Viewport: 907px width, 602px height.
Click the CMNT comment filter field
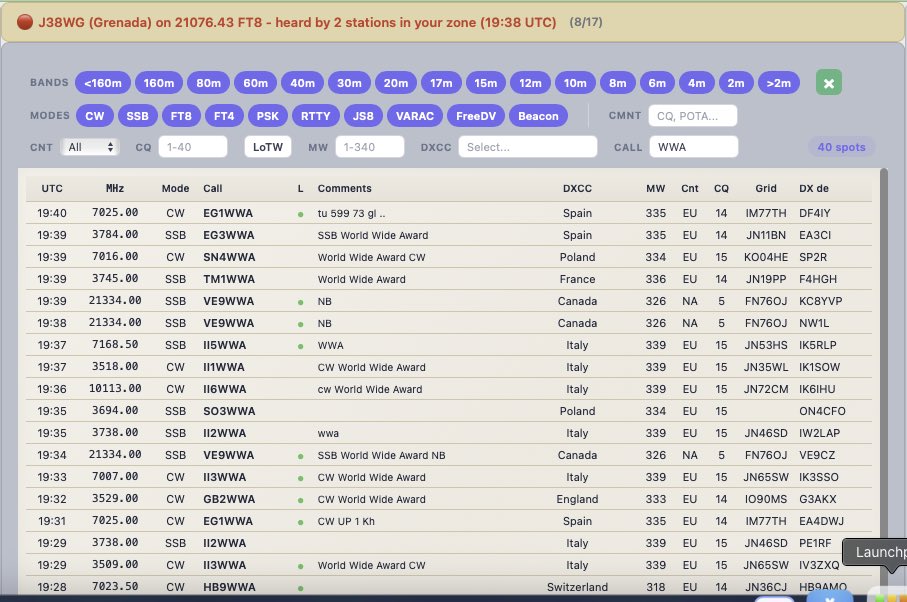pos(692,116)
